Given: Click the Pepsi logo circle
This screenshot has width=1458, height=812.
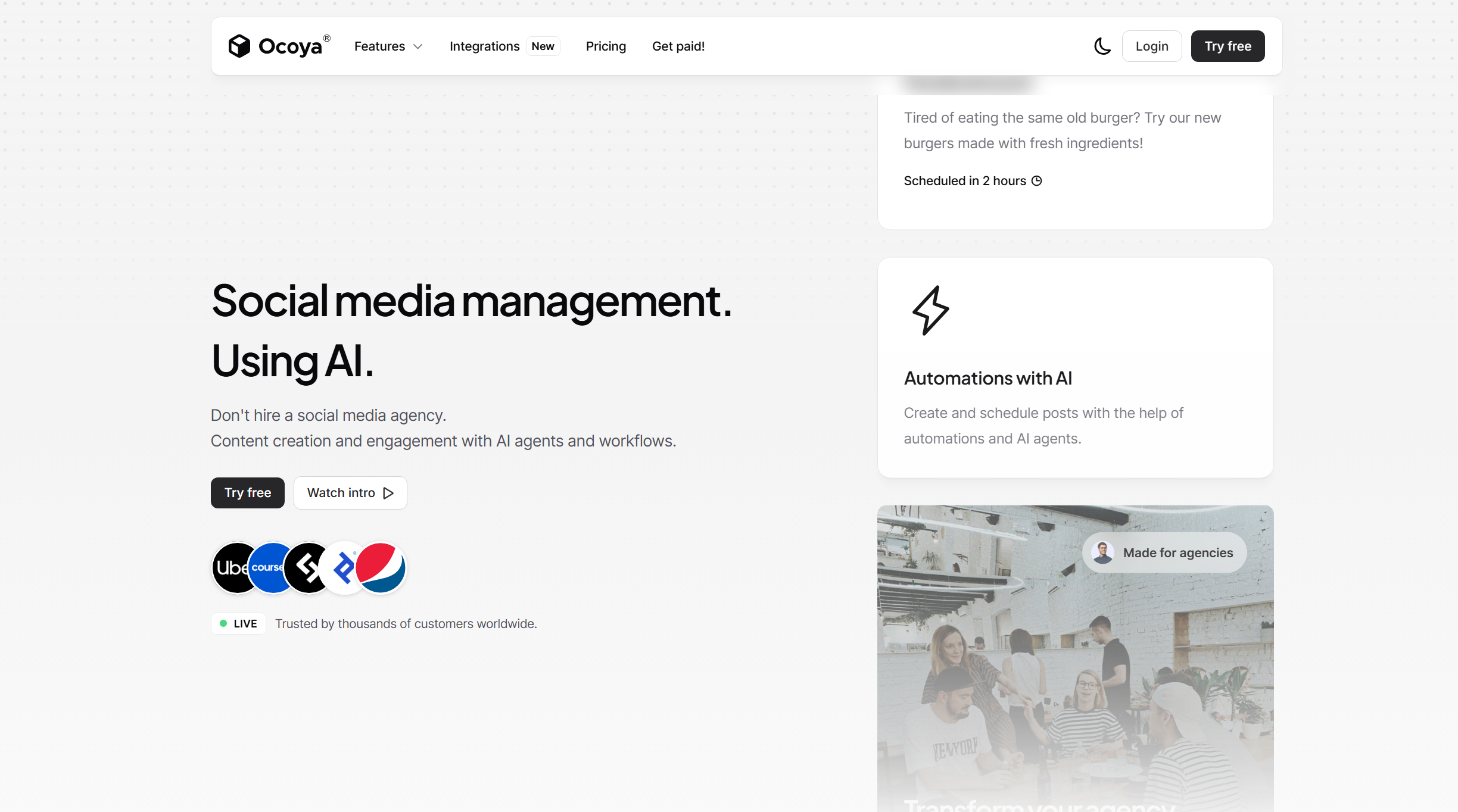Looking at the screenshot, I should point(381,567).
